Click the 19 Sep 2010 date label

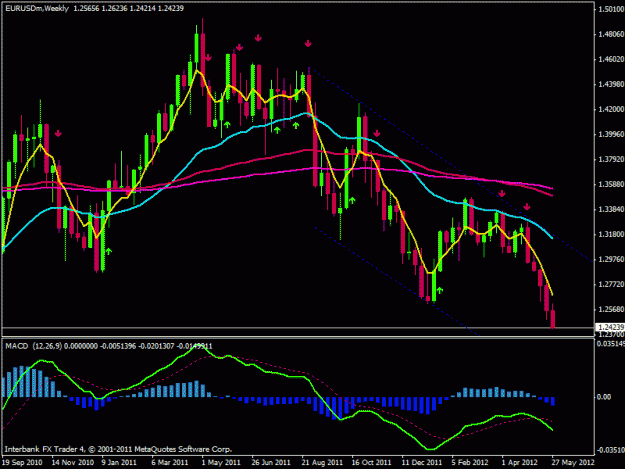[x=22, y=463]
